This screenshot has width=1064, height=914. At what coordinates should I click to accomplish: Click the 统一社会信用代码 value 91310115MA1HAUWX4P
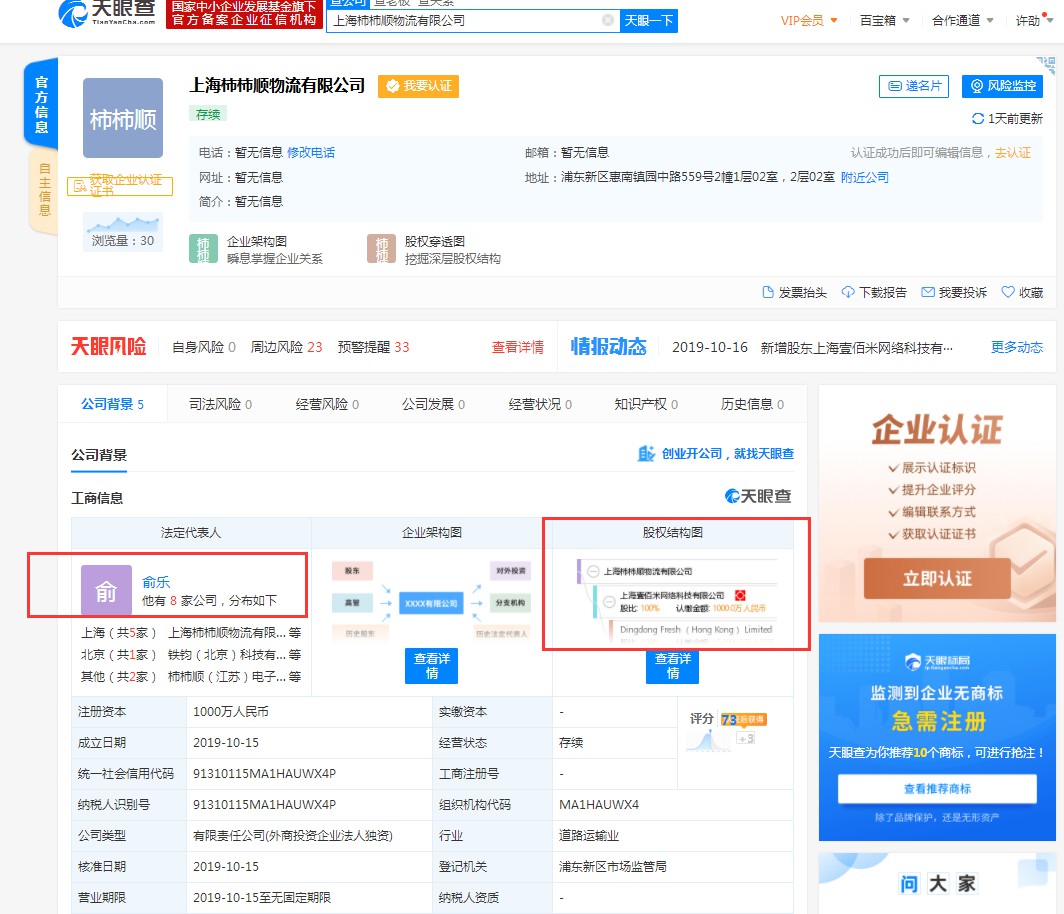click(265, 774)
